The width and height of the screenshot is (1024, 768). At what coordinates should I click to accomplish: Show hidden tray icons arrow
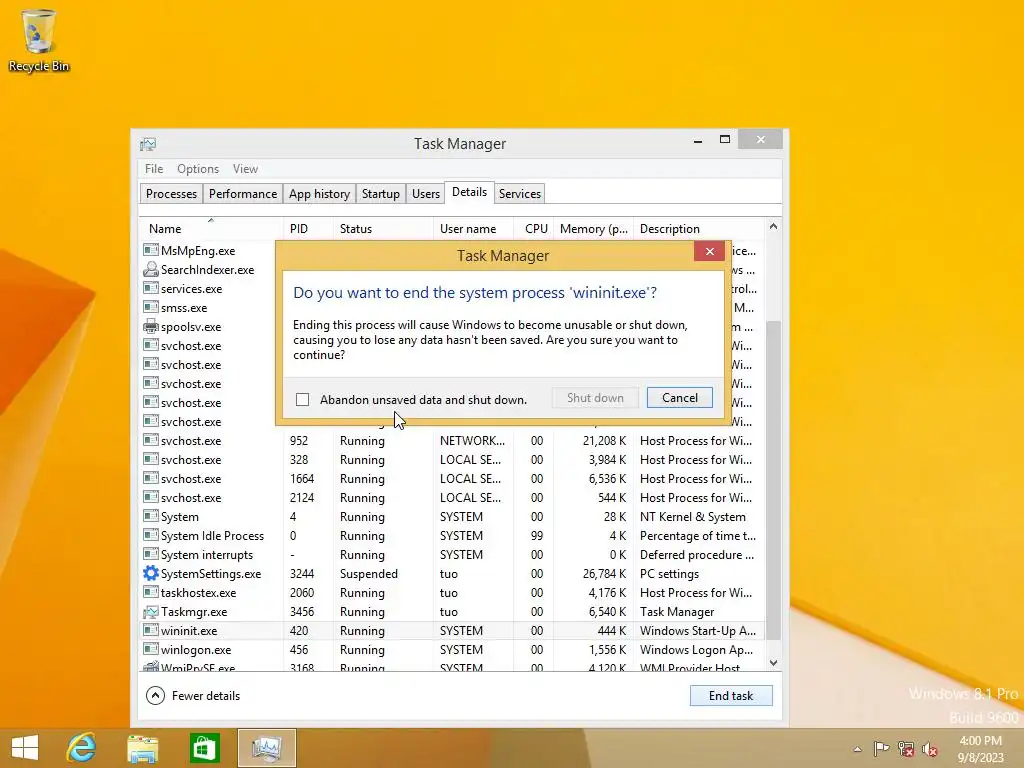(x=857, y=749)
